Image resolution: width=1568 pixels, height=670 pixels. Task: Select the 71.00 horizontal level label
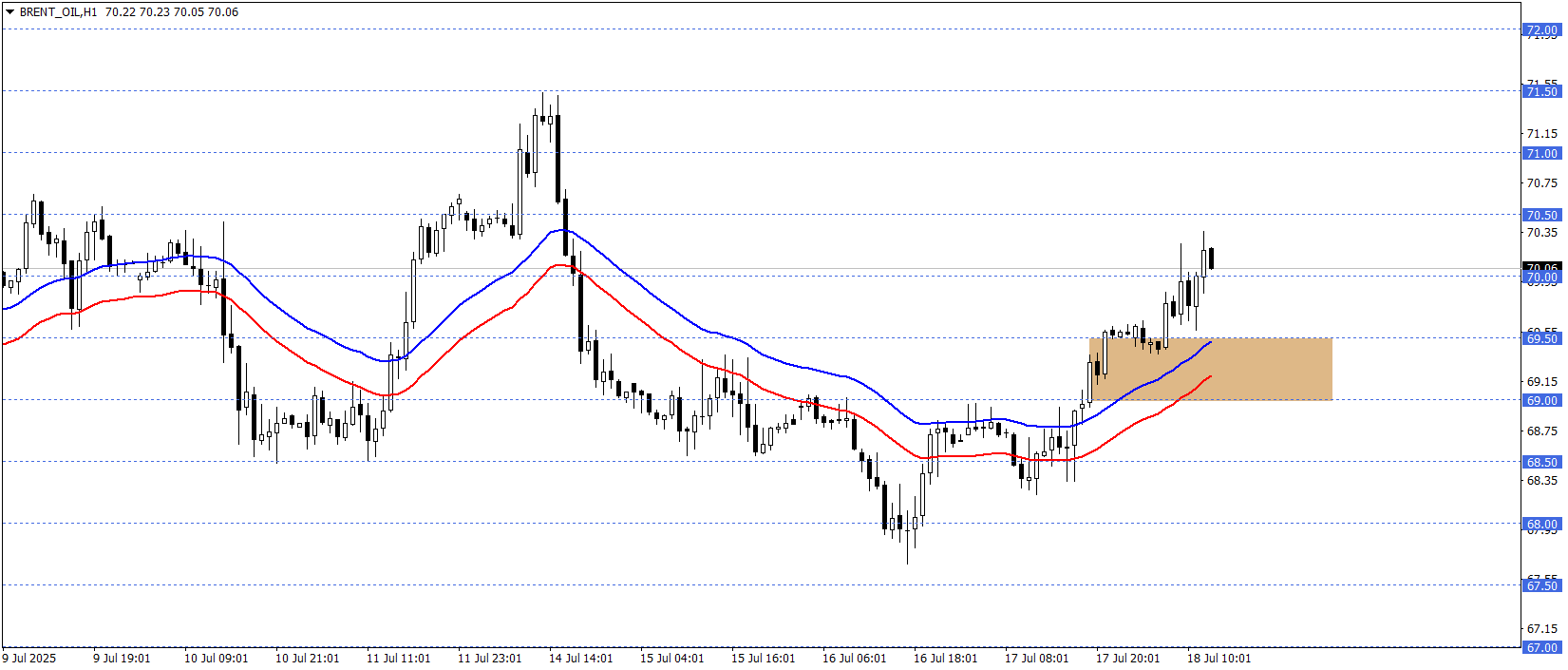click(1541, 153)
